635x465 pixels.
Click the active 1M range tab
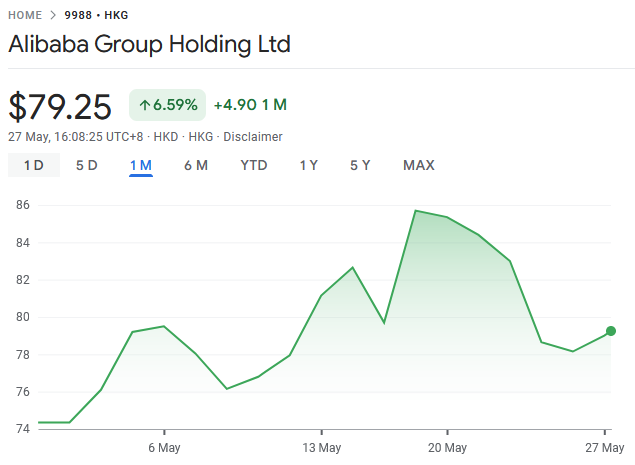pyautogui.click(x=140, y=165)
